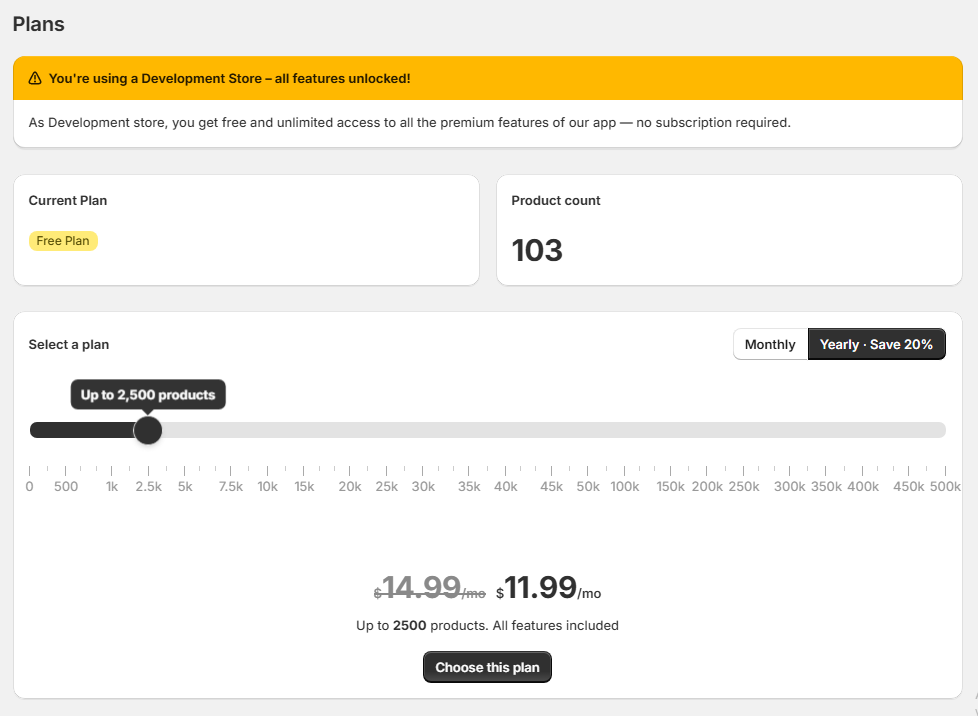This screenshot has height=716, width=978.
Task: Pick the 25k label on the slider scale
Action: (x=386, y=487)
